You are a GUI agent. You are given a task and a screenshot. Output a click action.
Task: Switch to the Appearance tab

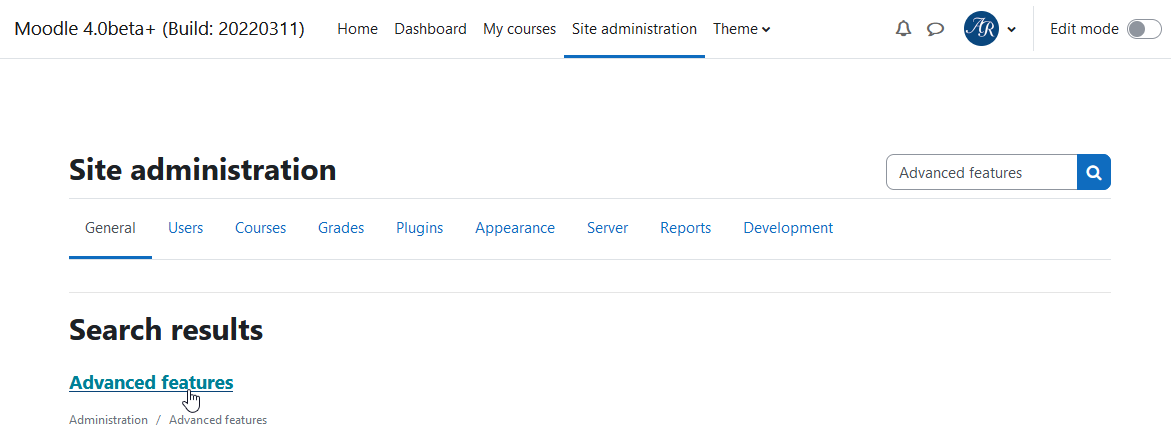(515, 228)
